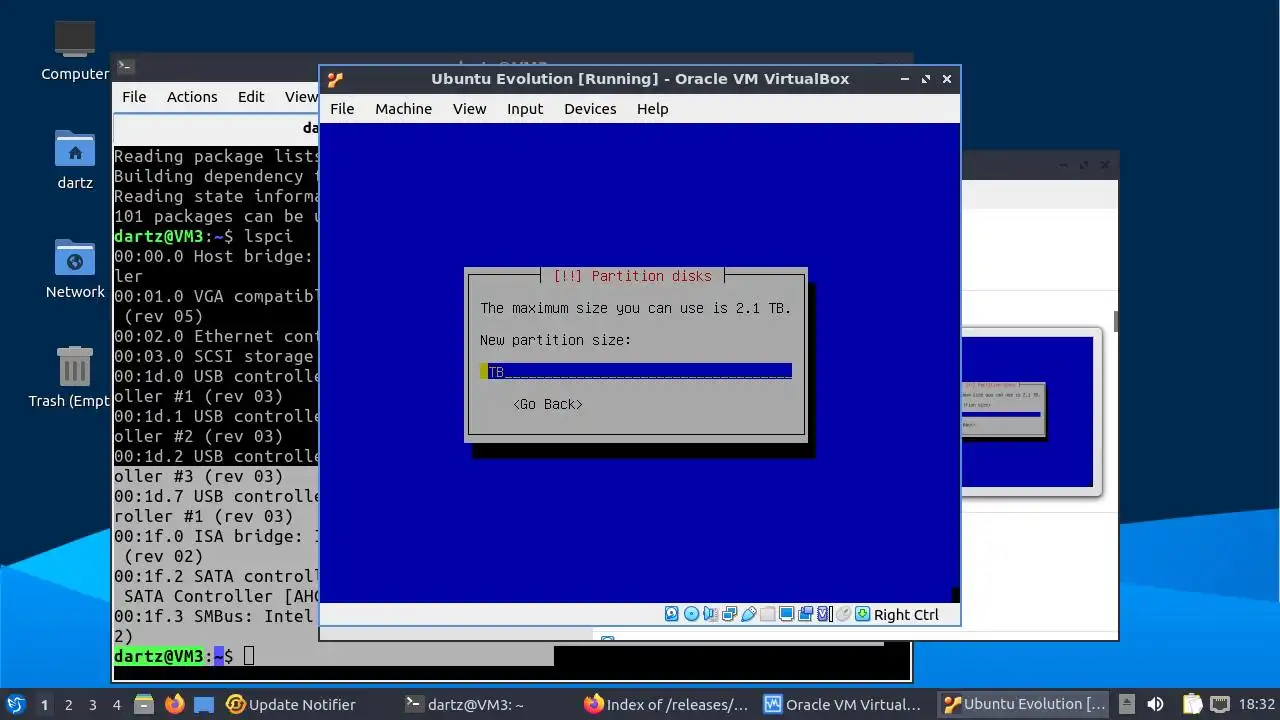Image resolution: width=1280 pixels, height=720 pixels.
Task: Switch to Index of /releases Firefox taskbar entry
Action: pyautogui.click(x=666, y=704)
